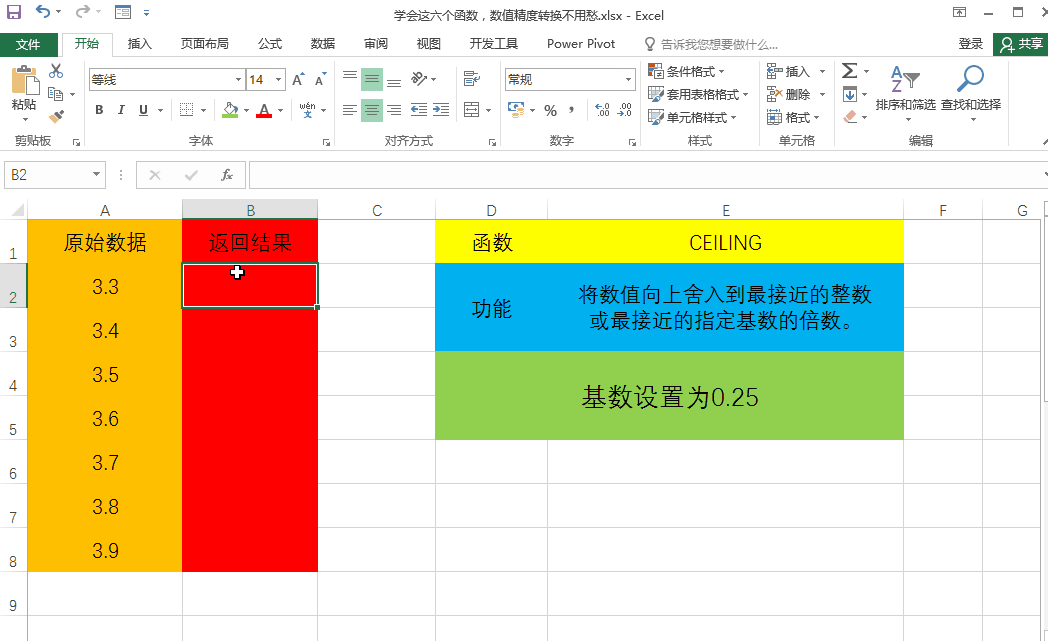Click 登录 sign in link
The height and width of the screenshot is (641, 1048).
pos(970,44)
